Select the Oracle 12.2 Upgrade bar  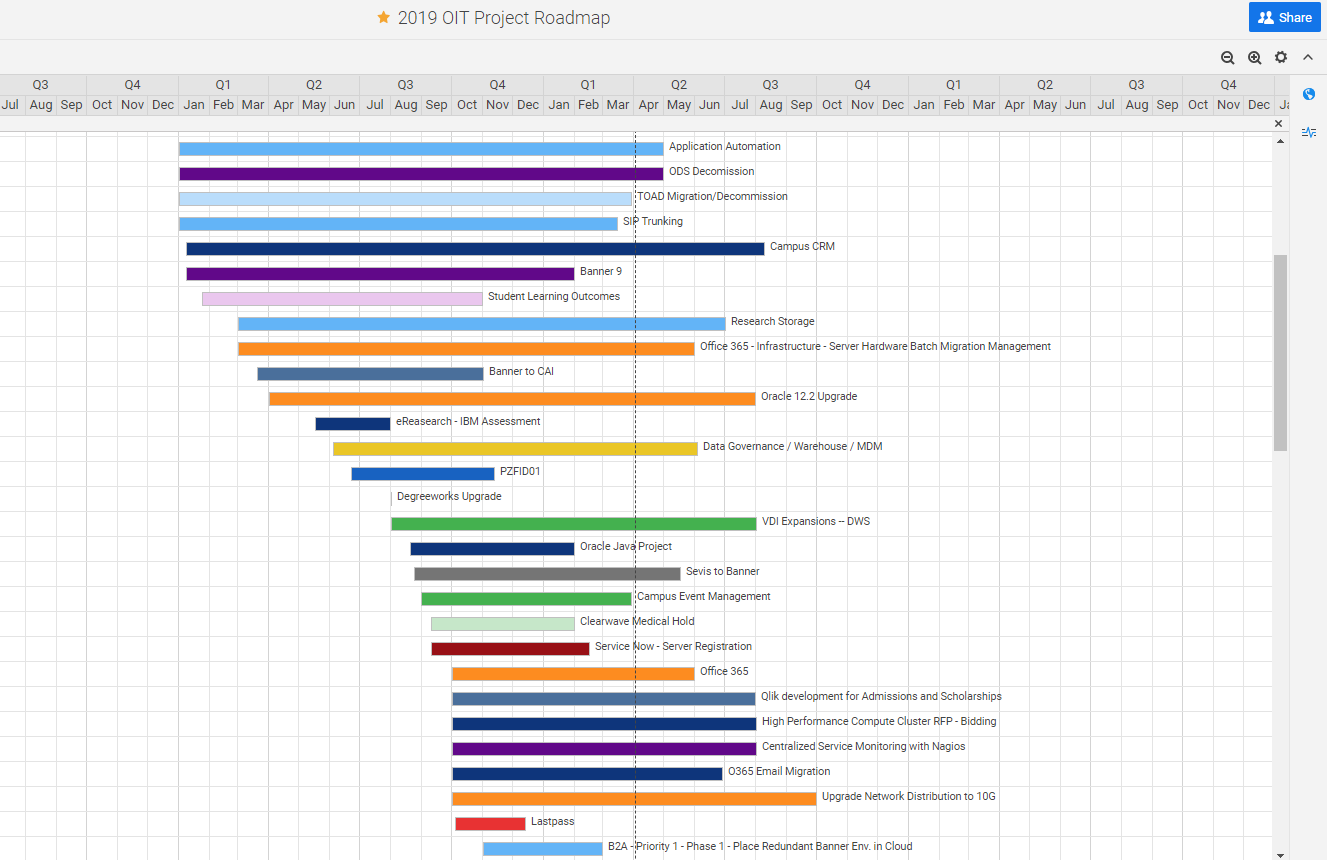(x=512, y=399)
